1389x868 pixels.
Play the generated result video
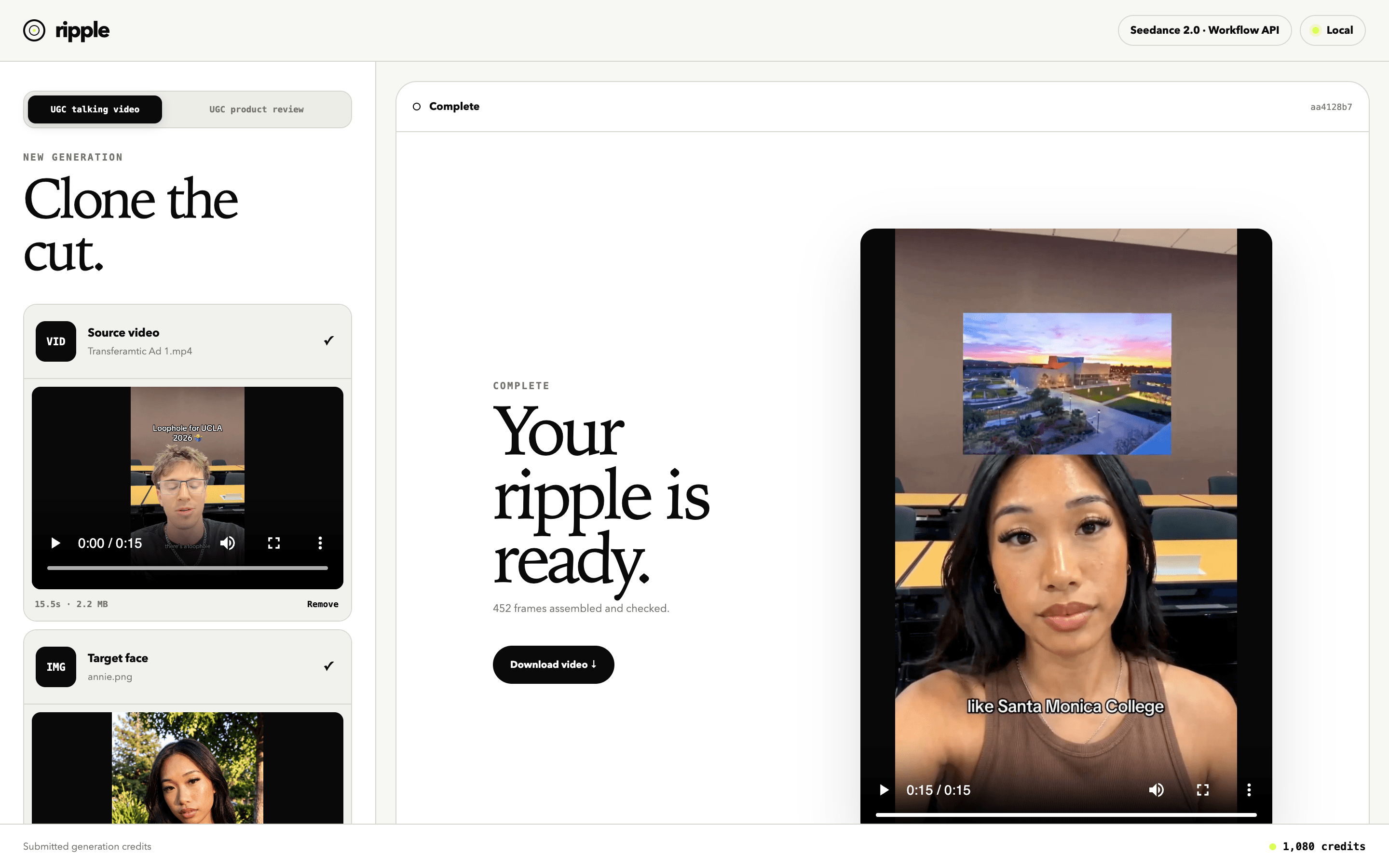click(884, 790)
